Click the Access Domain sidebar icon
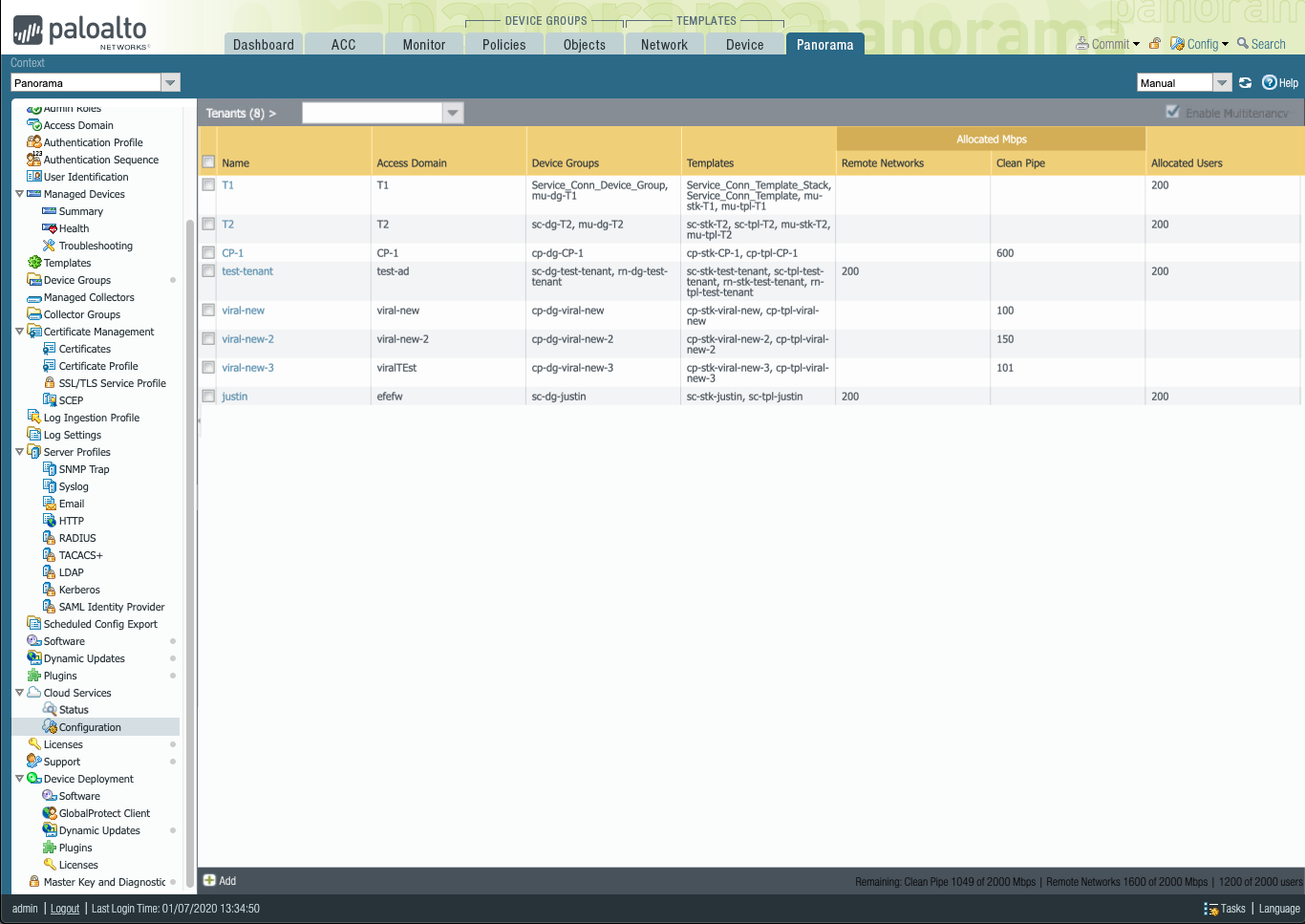1305x924 pixels. [x=34, y=125]
